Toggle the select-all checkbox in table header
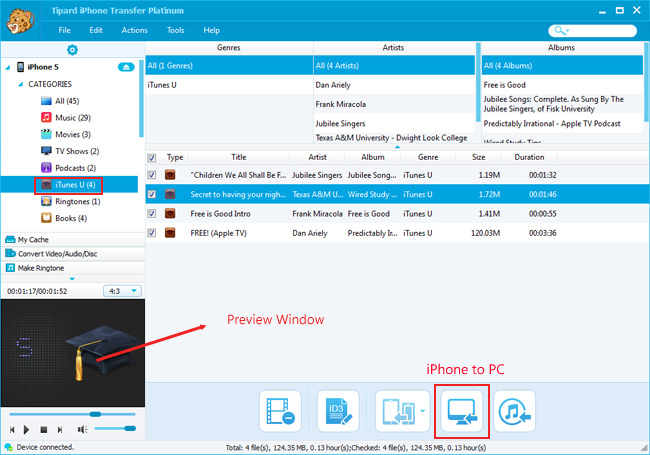 pyautogui.click(x=152, y=158)
